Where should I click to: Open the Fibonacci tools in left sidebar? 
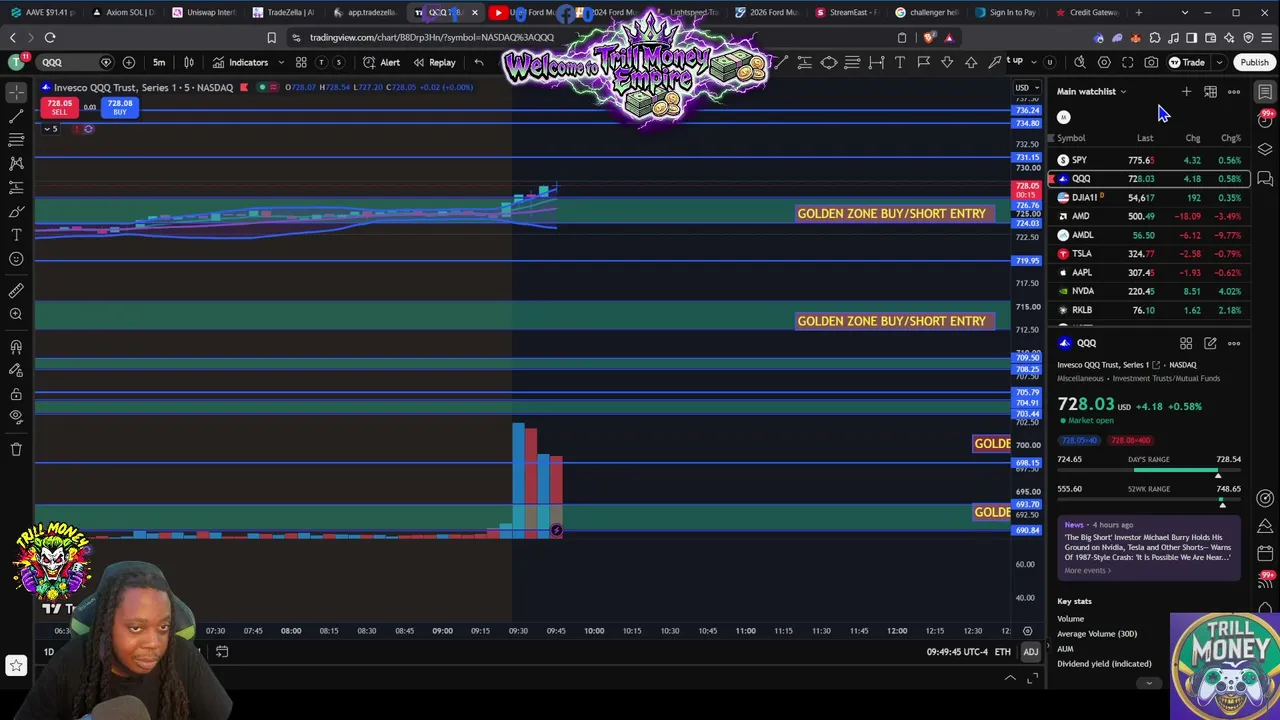[x=16, y=140]
